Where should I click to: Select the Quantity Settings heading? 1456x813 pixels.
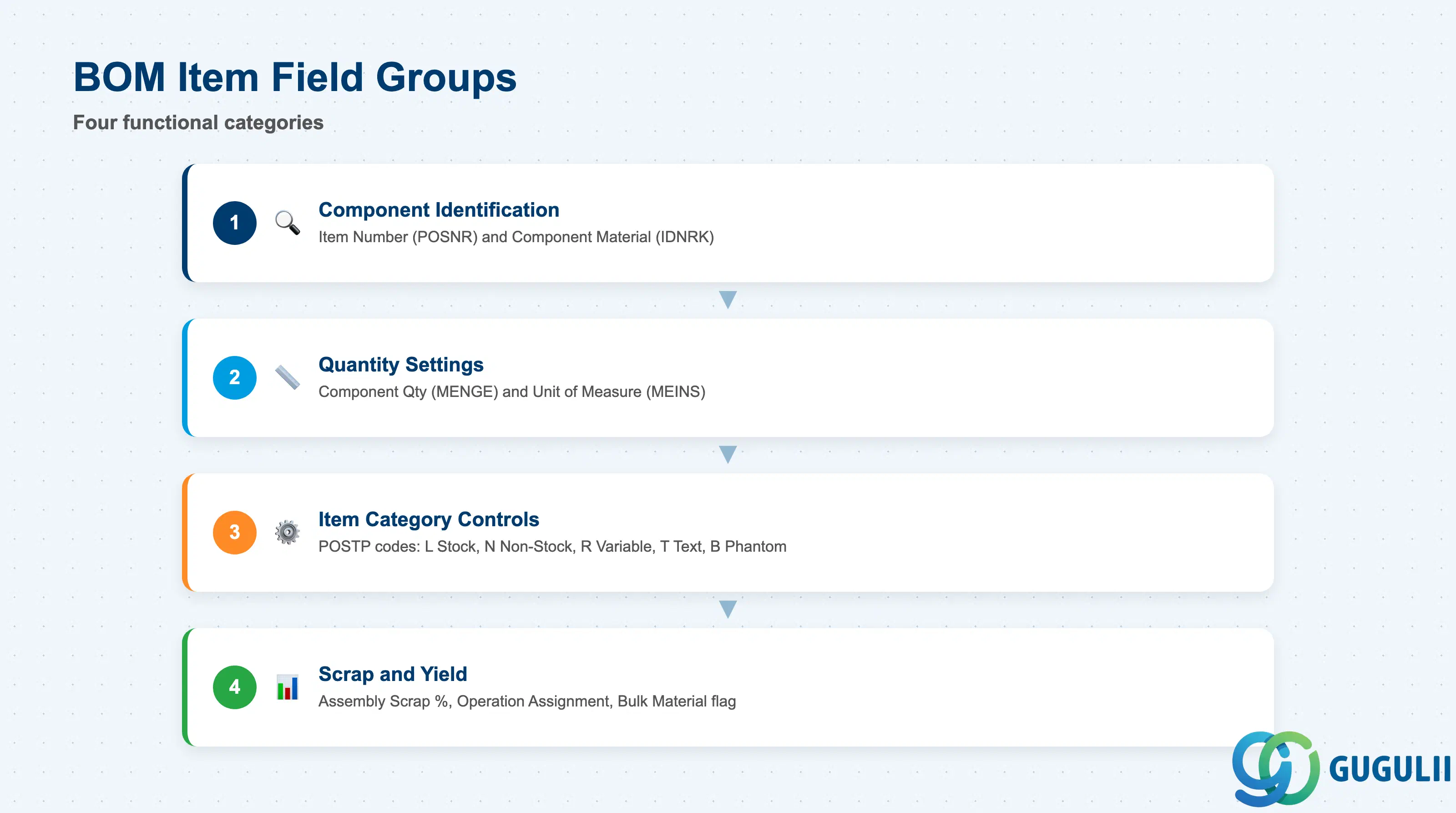coord(401,365)
